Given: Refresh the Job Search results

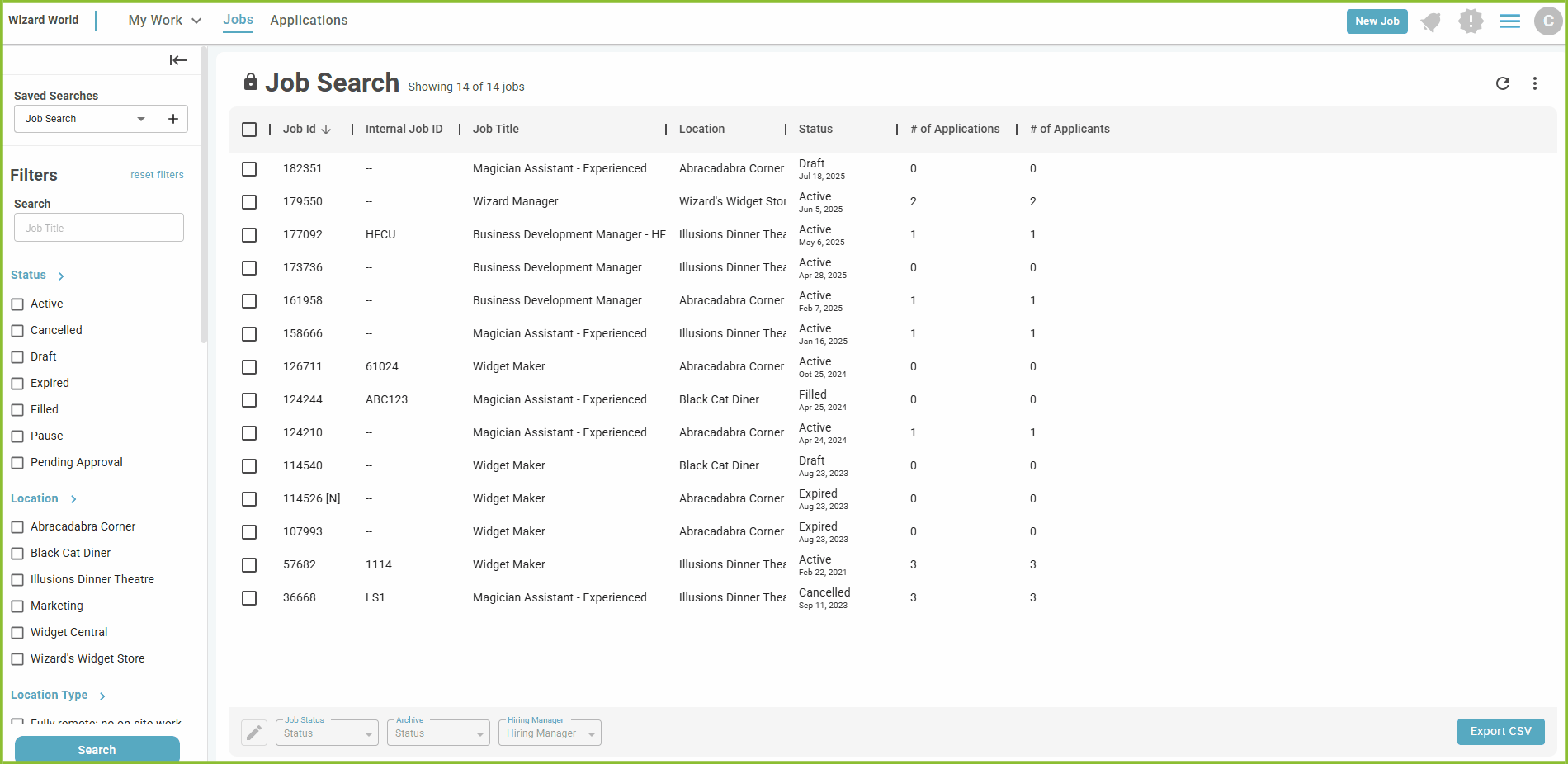Looking at the screenshot, I should pos(1503,83).
